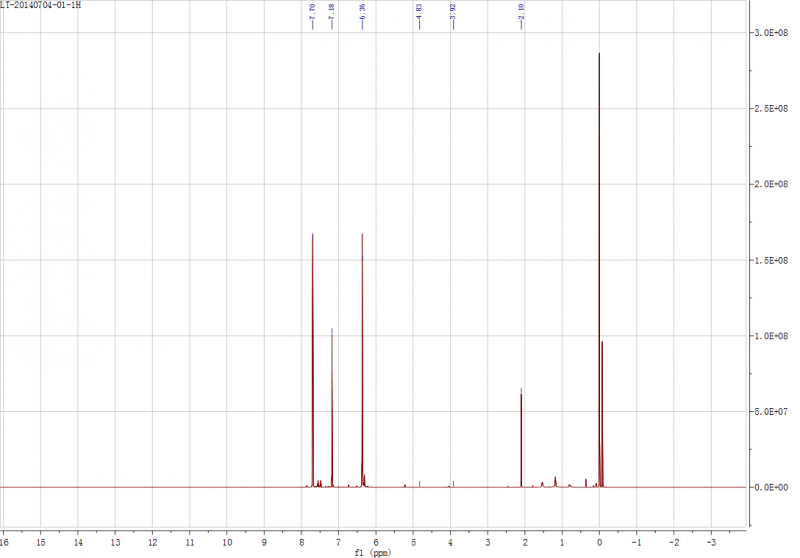Click the 2.0E+08 intensity axis label
The image size is (800, 558).
pyautogui.click(x=771, y=184)
